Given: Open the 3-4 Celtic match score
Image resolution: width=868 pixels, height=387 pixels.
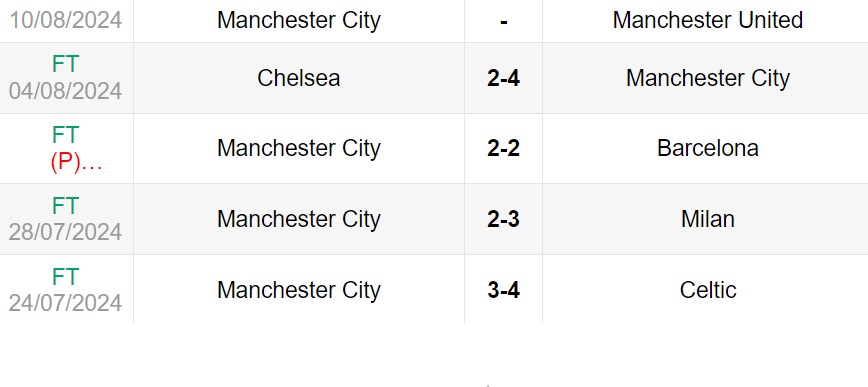Looking at the screenshot, I should [x=503, y=290].
